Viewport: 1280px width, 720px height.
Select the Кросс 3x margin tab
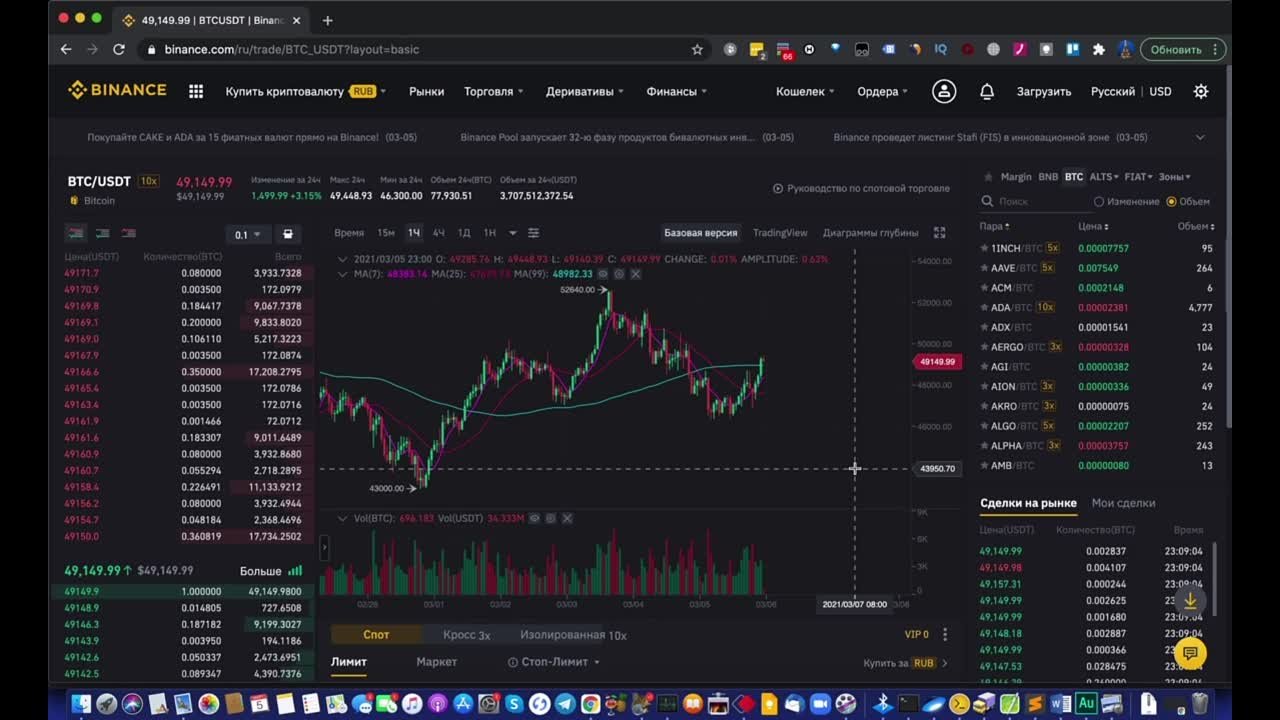(467, 634)
